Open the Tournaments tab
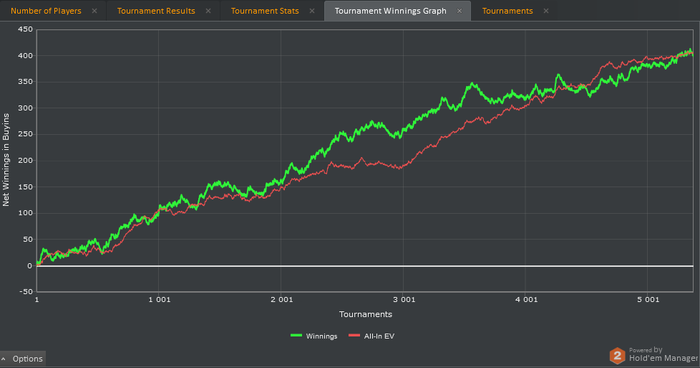The width and height of the screenshot is (700, 368). [508, 11]
